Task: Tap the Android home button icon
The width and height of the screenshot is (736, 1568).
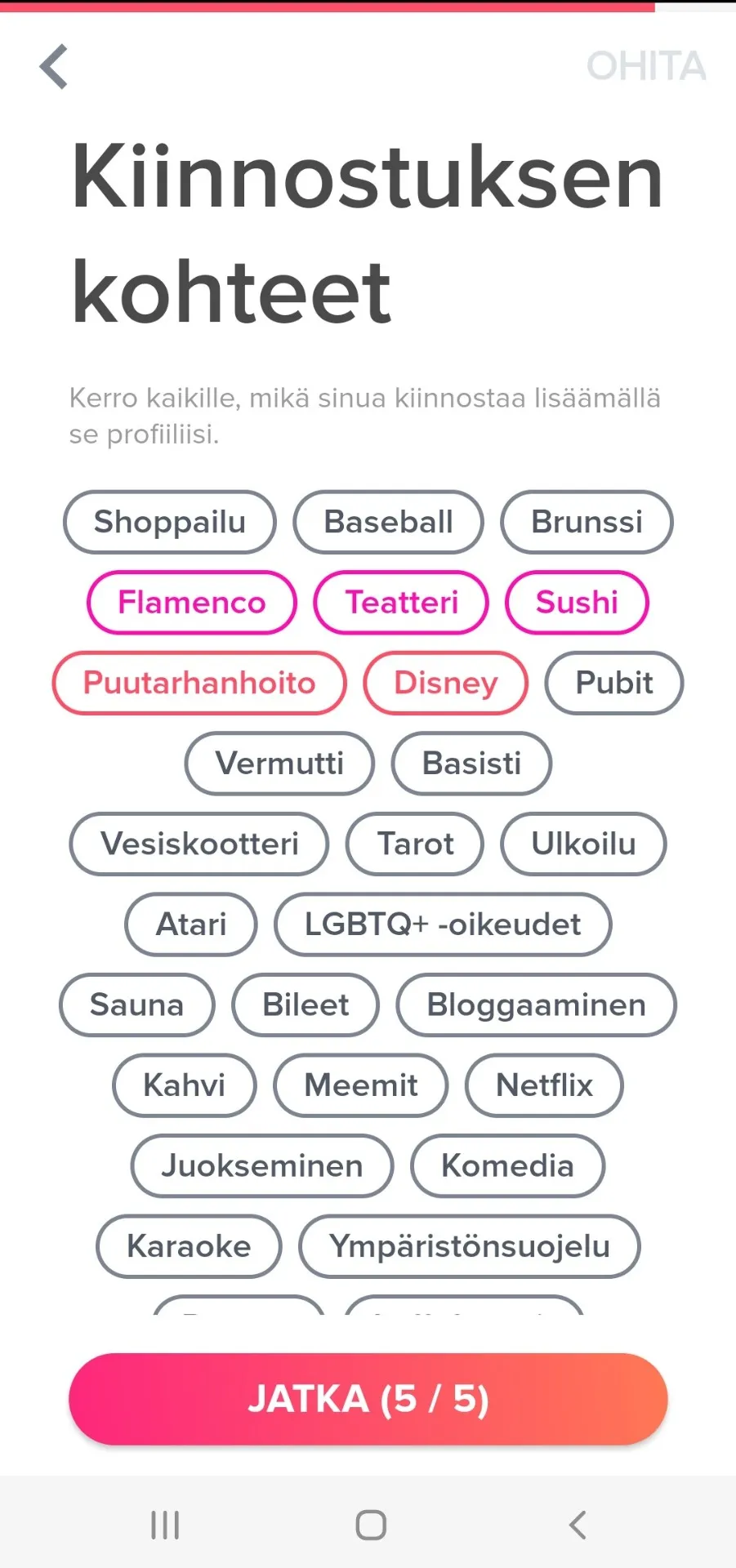Action: [x=371, y=1525]
